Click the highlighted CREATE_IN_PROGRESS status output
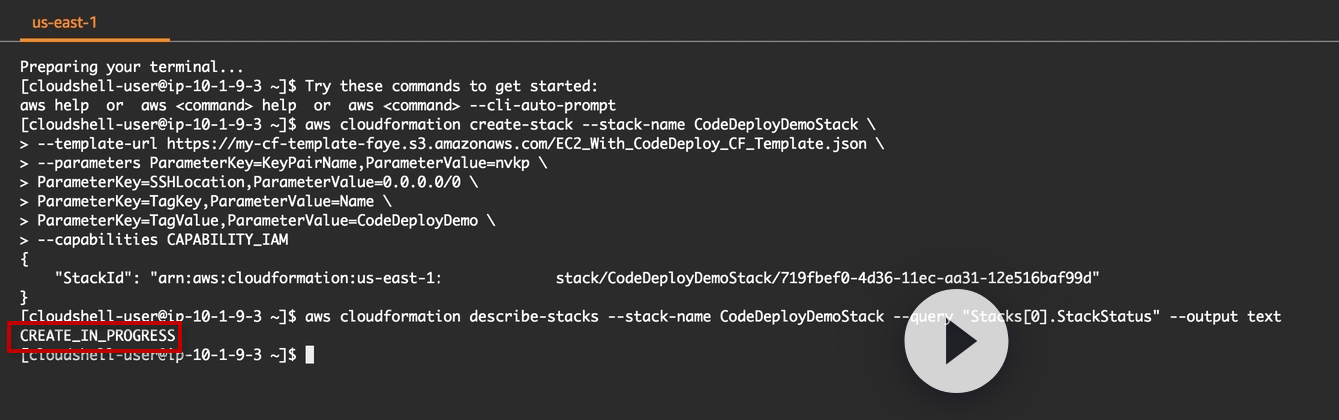The width and height of the screenshot is (1339, 420). pyautogui.click(x=98, y=336)
